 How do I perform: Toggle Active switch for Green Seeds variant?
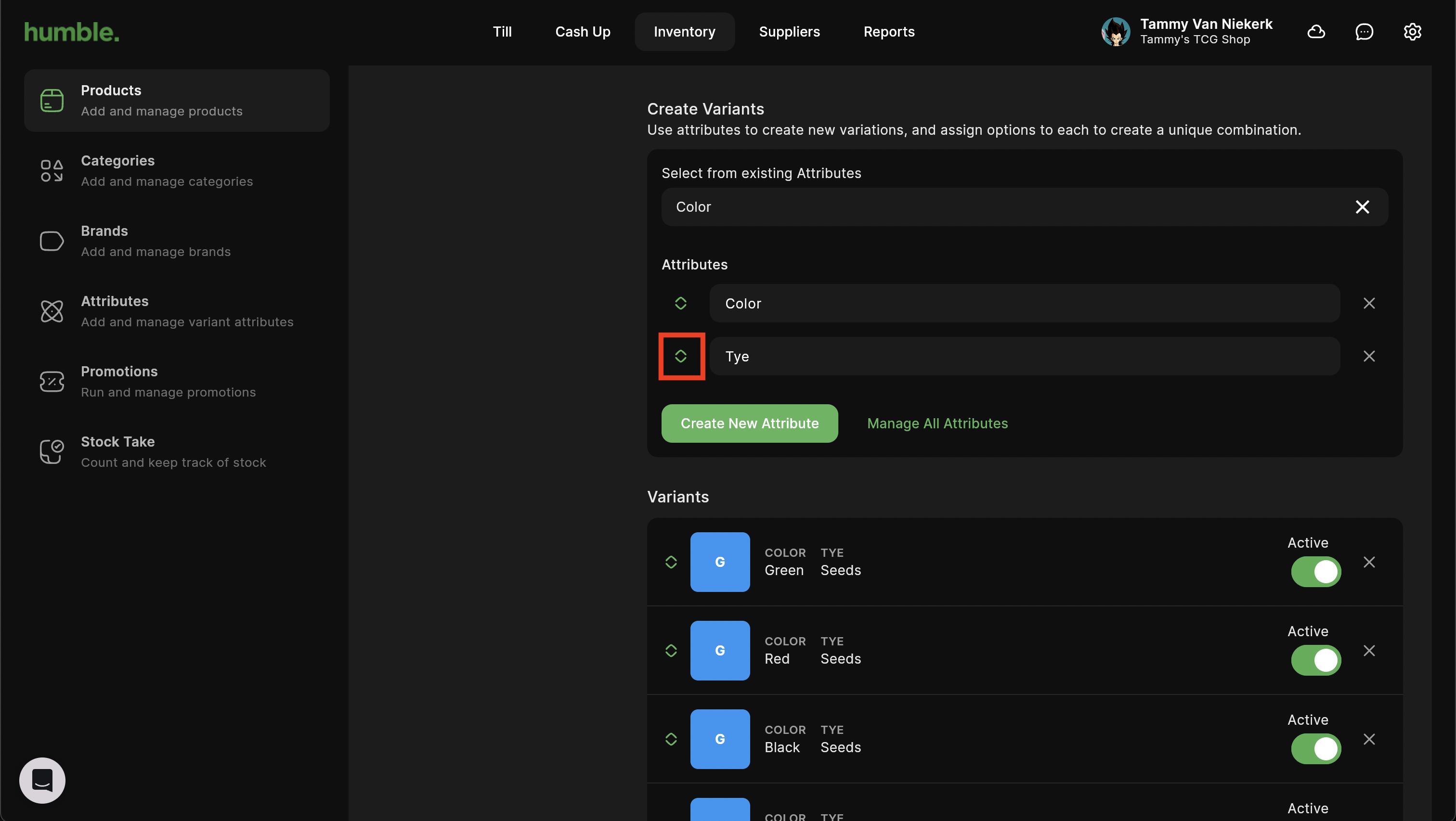tap(1315, 571)
